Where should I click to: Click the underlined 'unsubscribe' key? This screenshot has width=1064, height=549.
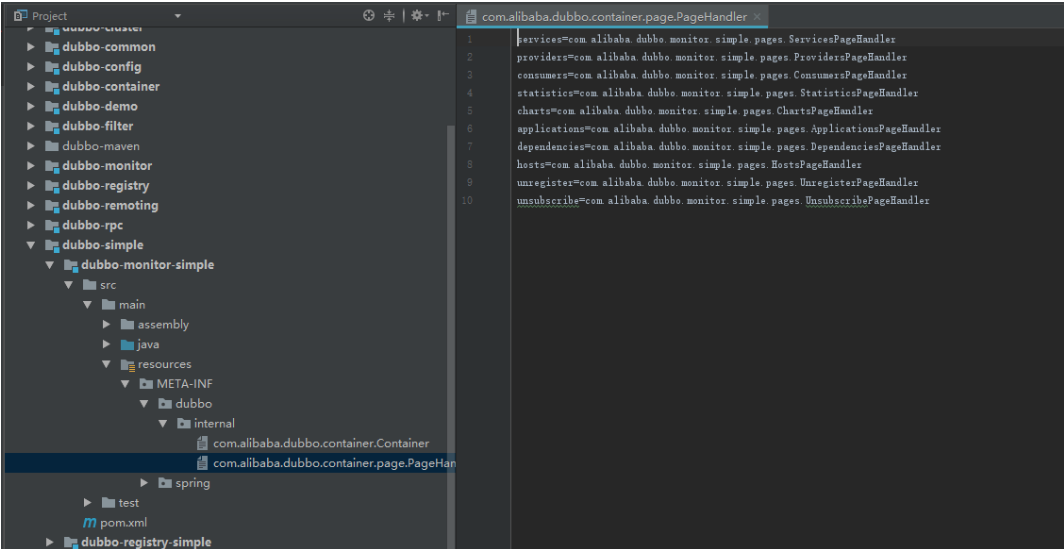pyautogui.click(x=548, y=201)
